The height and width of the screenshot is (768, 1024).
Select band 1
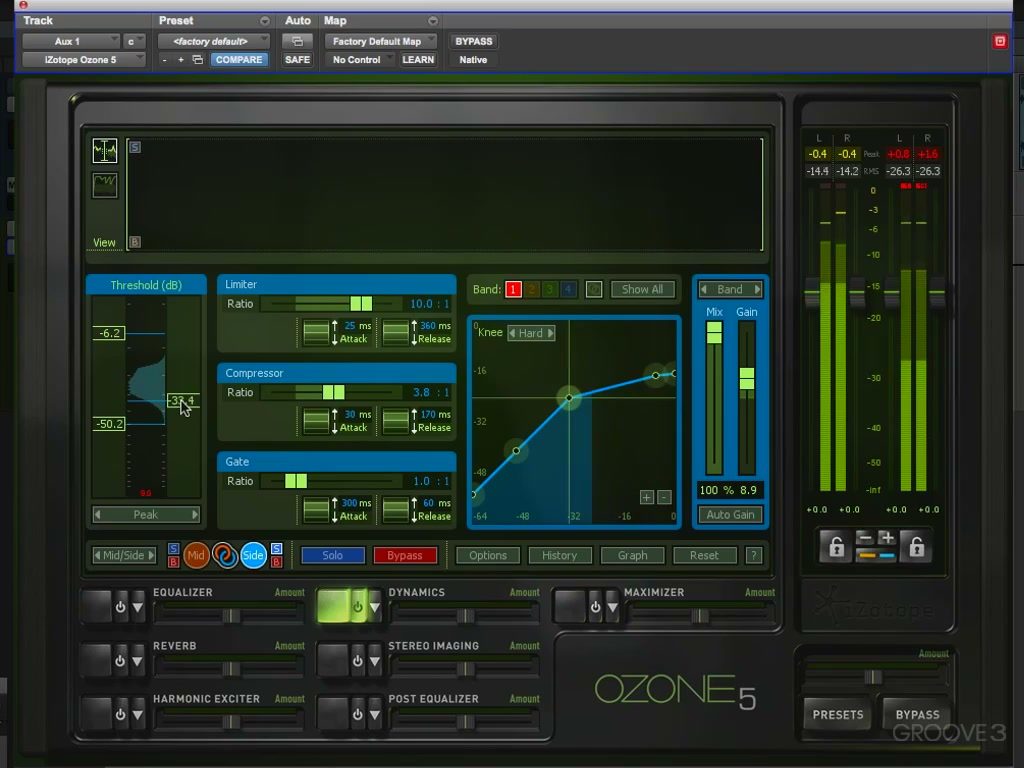pyautogui.click(x=513, y=289)
